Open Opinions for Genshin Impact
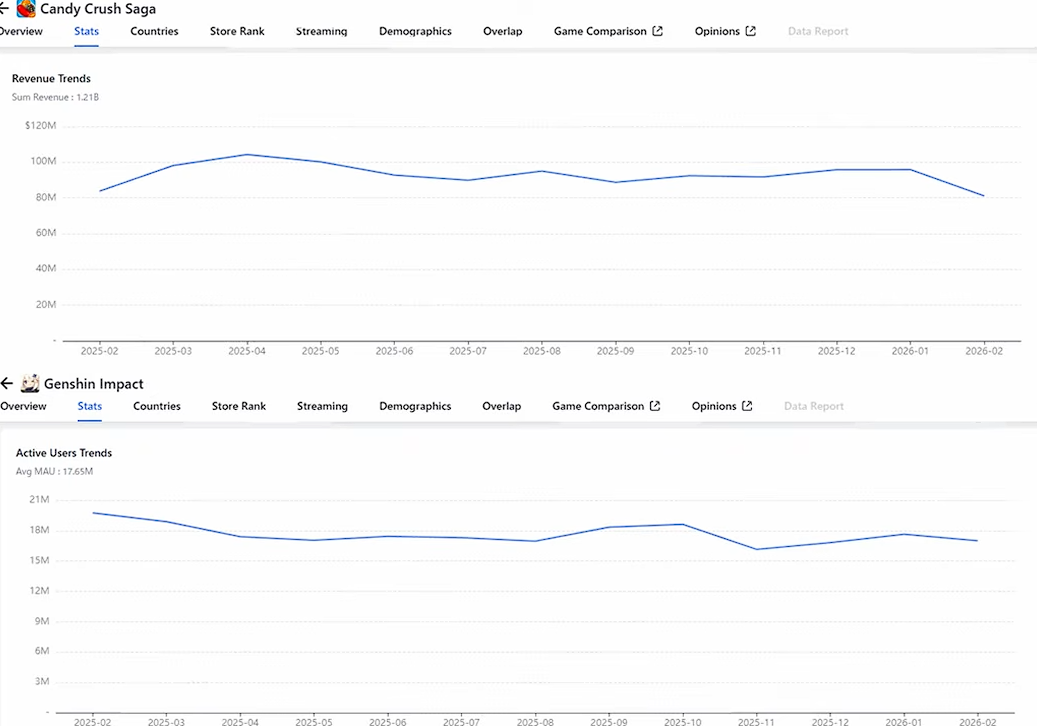Viewport: 1037px width, 726px height. (x=714, y=406)
